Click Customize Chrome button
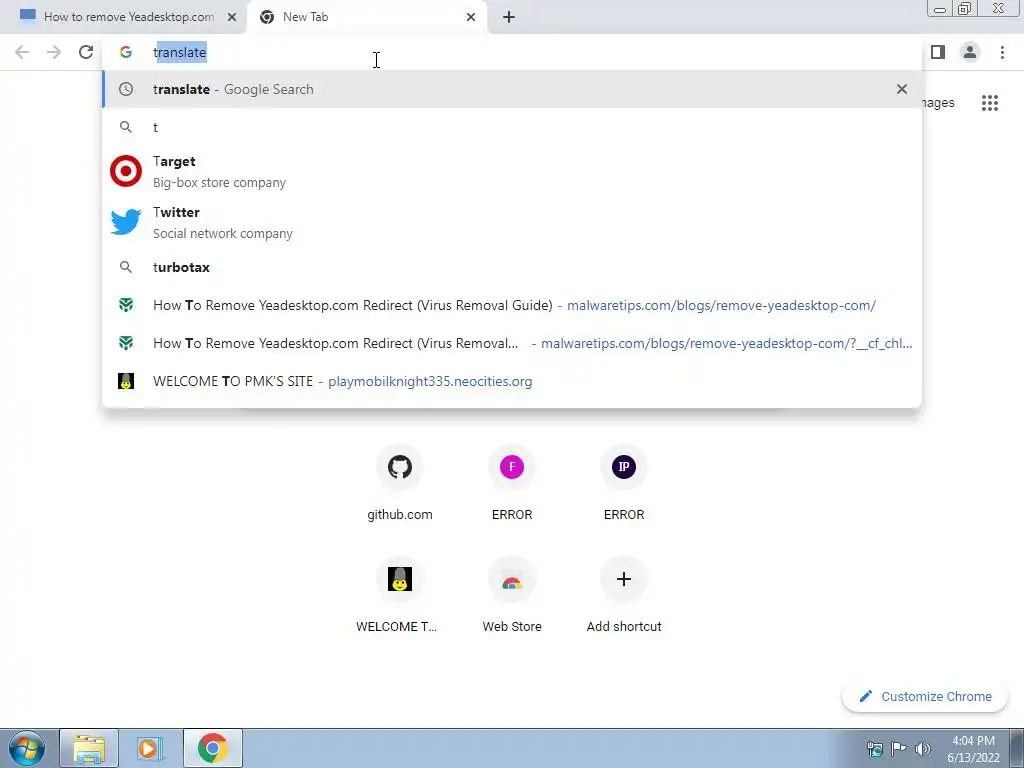This screenshot has width=1024, height=768. (925, 696)
